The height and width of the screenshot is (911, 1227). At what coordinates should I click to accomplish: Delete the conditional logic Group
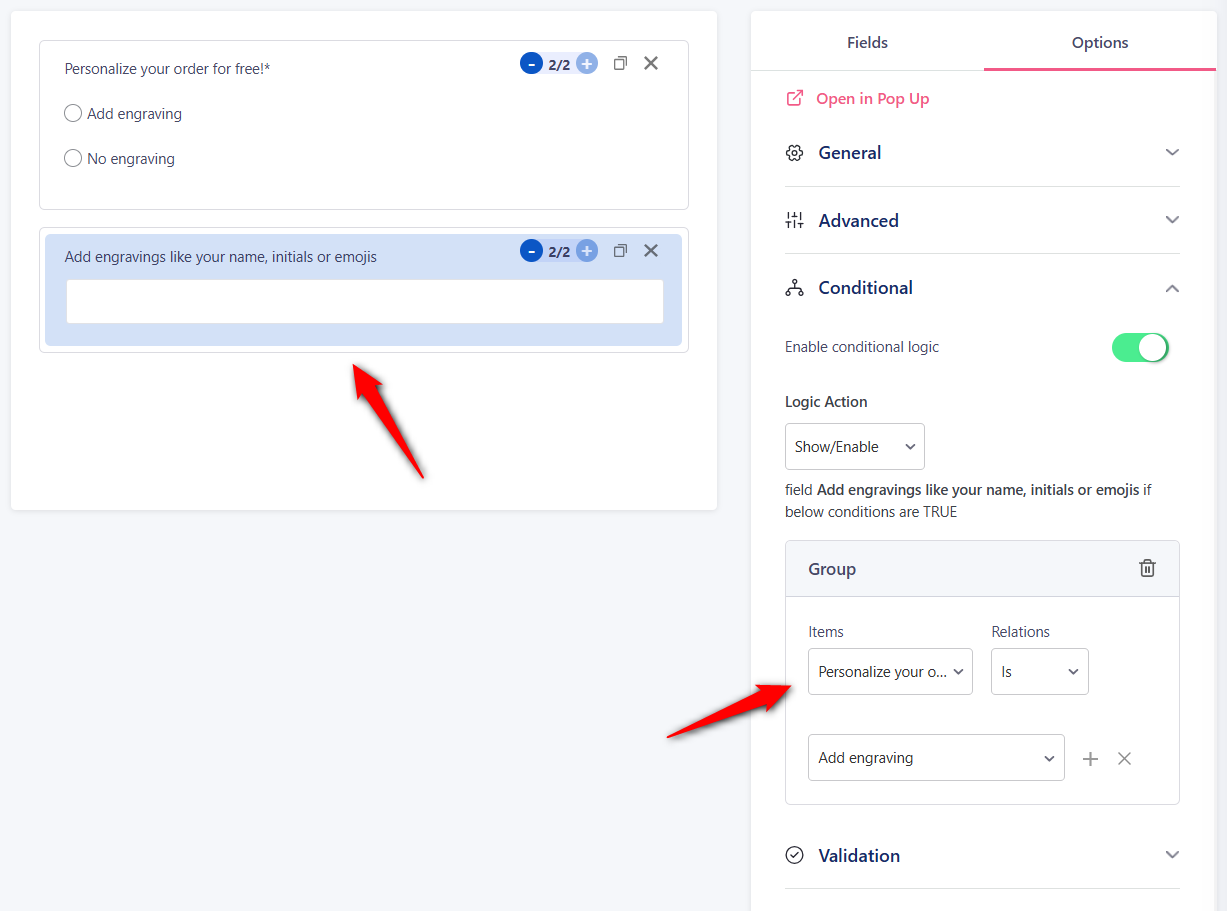1147,568
